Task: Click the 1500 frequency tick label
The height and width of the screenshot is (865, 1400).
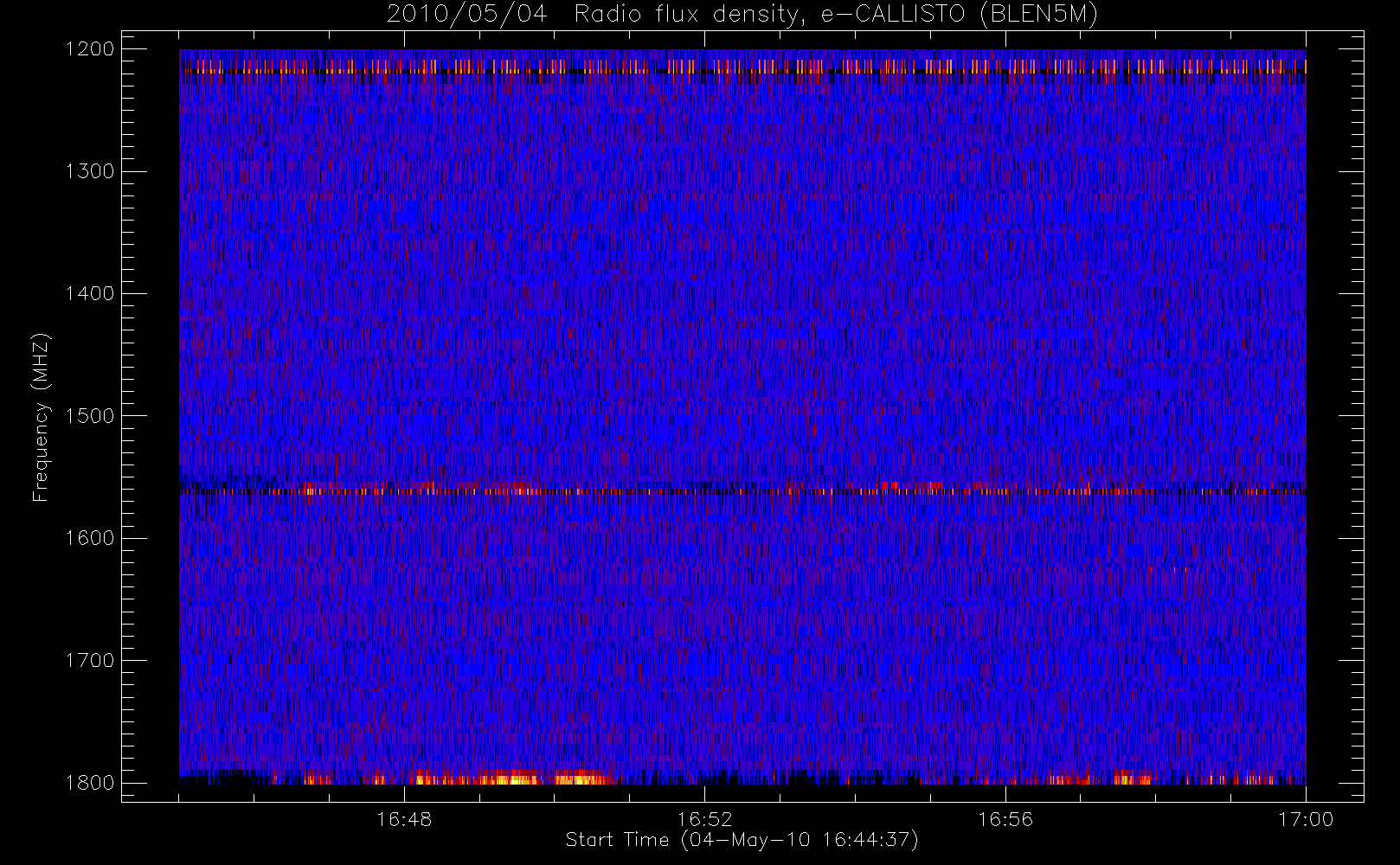Action: [x=90, y=415]
